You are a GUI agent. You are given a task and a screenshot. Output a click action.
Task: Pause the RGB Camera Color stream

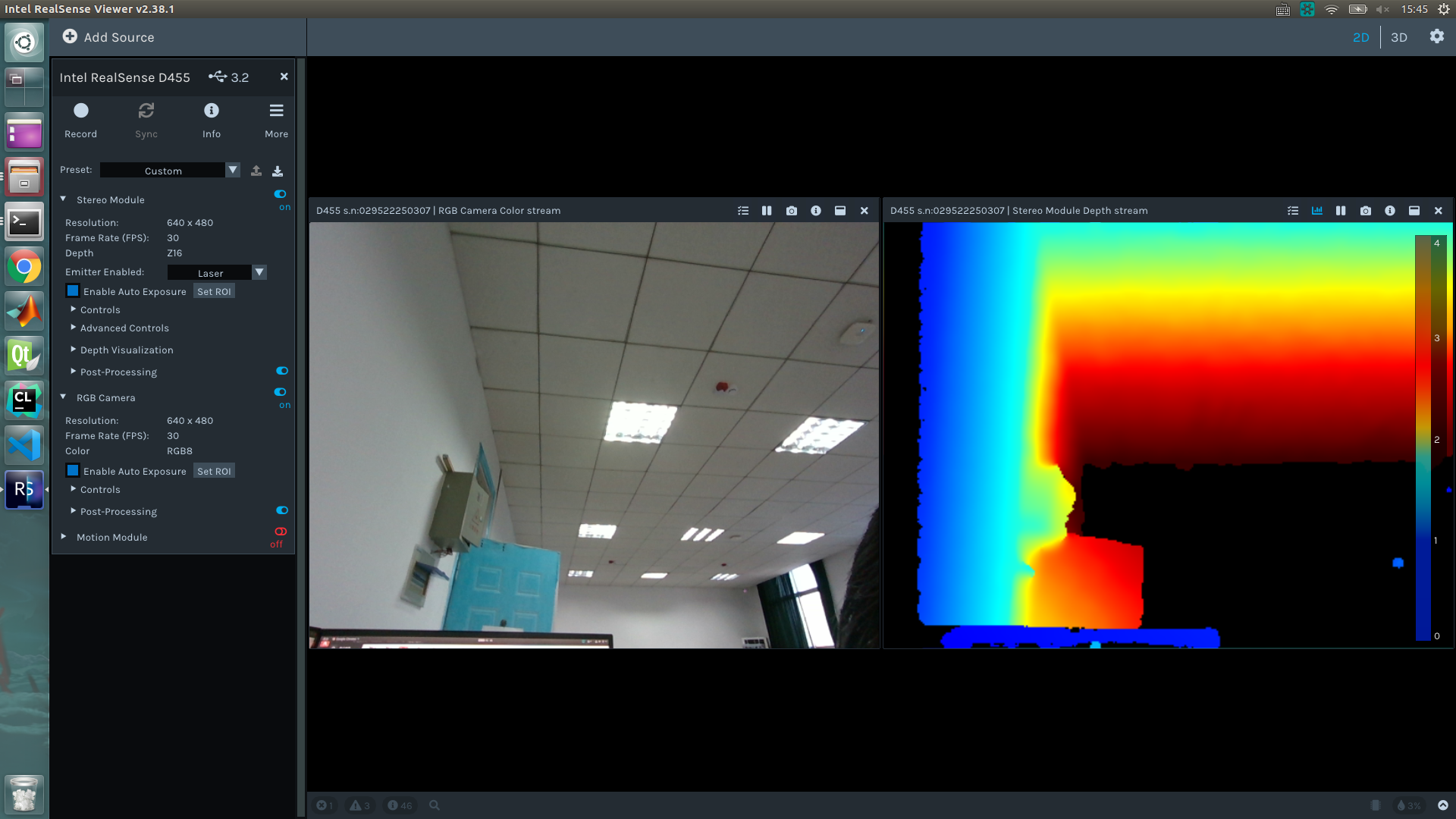click(767, 211)
